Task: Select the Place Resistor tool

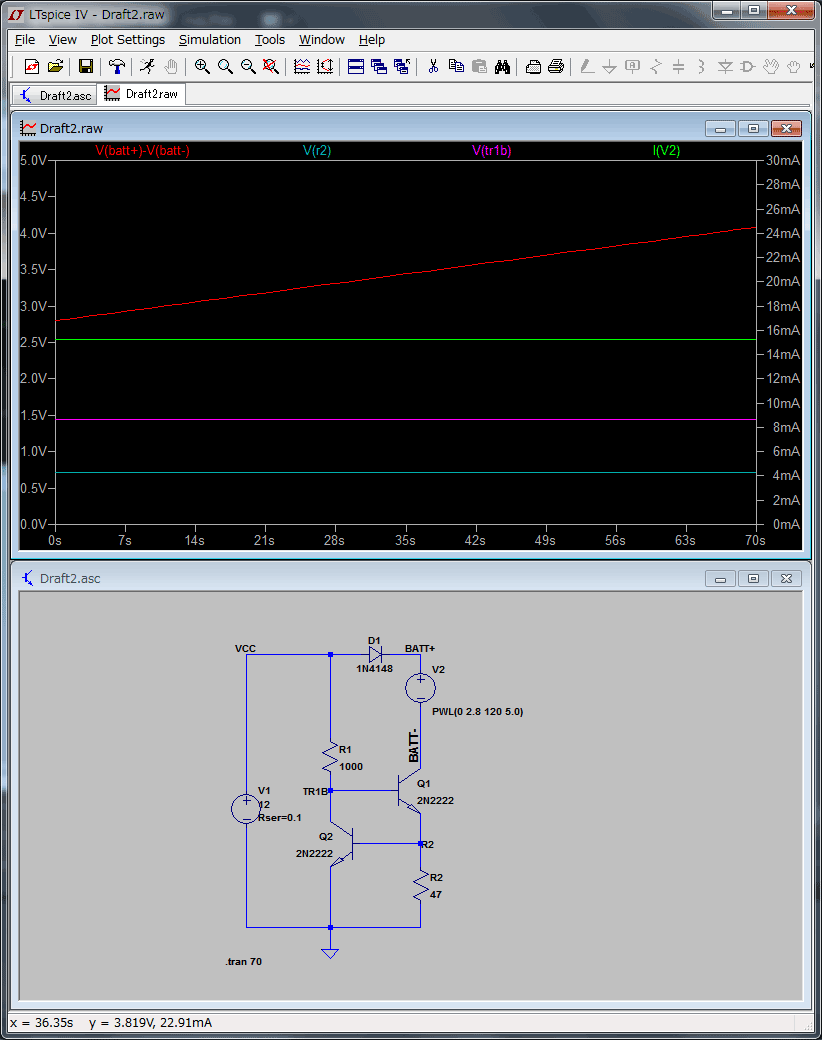Action: 655,66
